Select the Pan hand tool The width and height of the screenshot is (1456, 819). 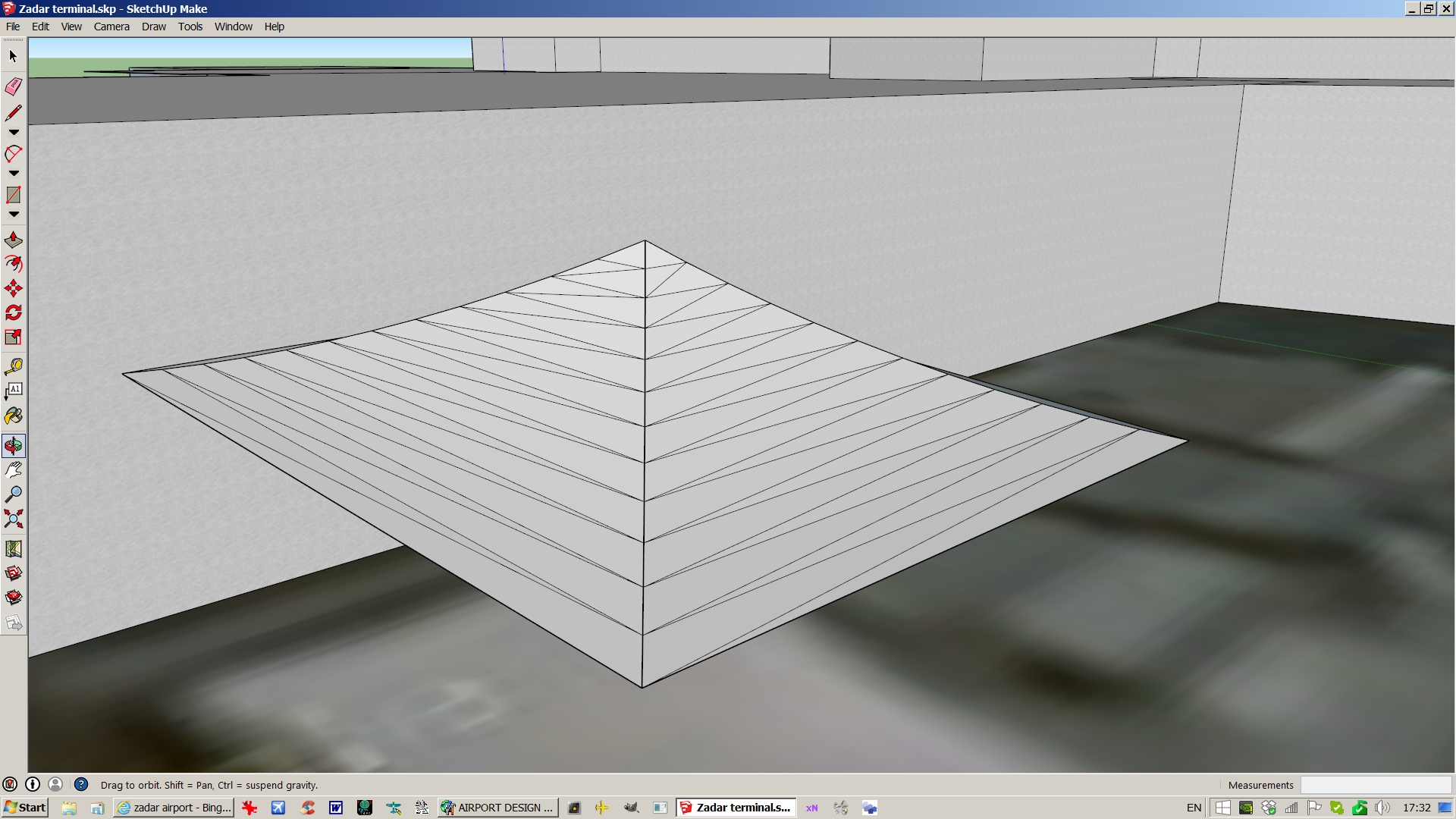(13, 470)
